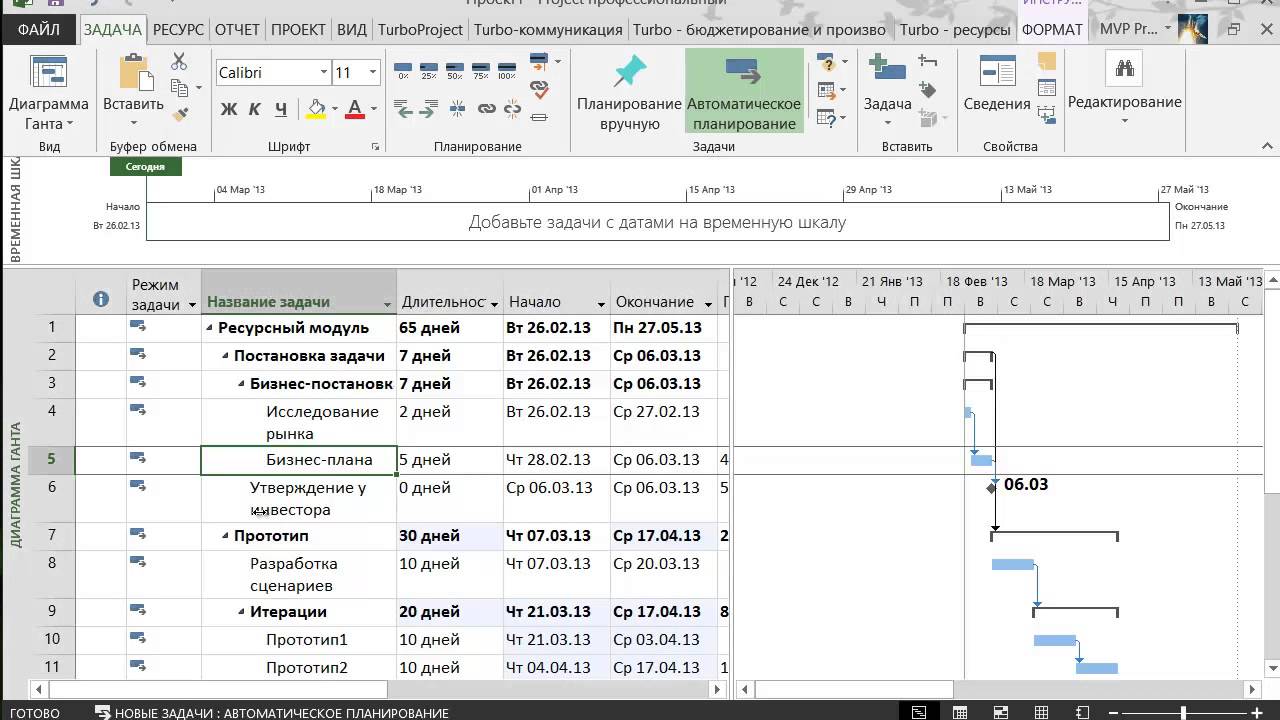Split the task

pos(458,109)
